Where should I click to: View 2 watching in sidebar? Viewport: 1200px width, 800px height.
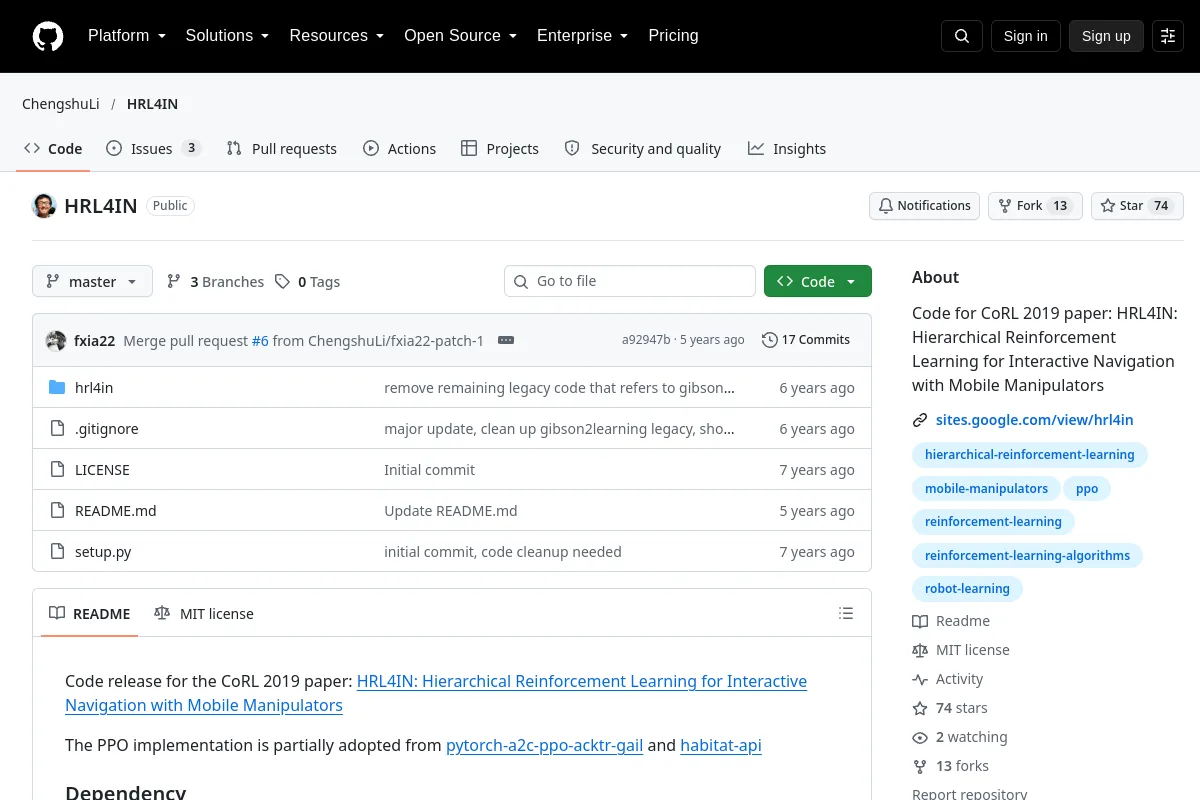[x=960, y=737]
